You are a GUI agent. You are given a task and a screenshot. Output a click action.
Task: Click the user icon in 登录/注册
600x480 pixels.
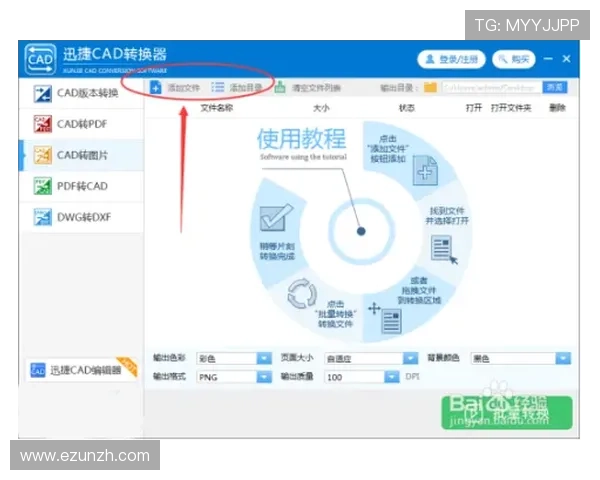click(x=430, y=59)
